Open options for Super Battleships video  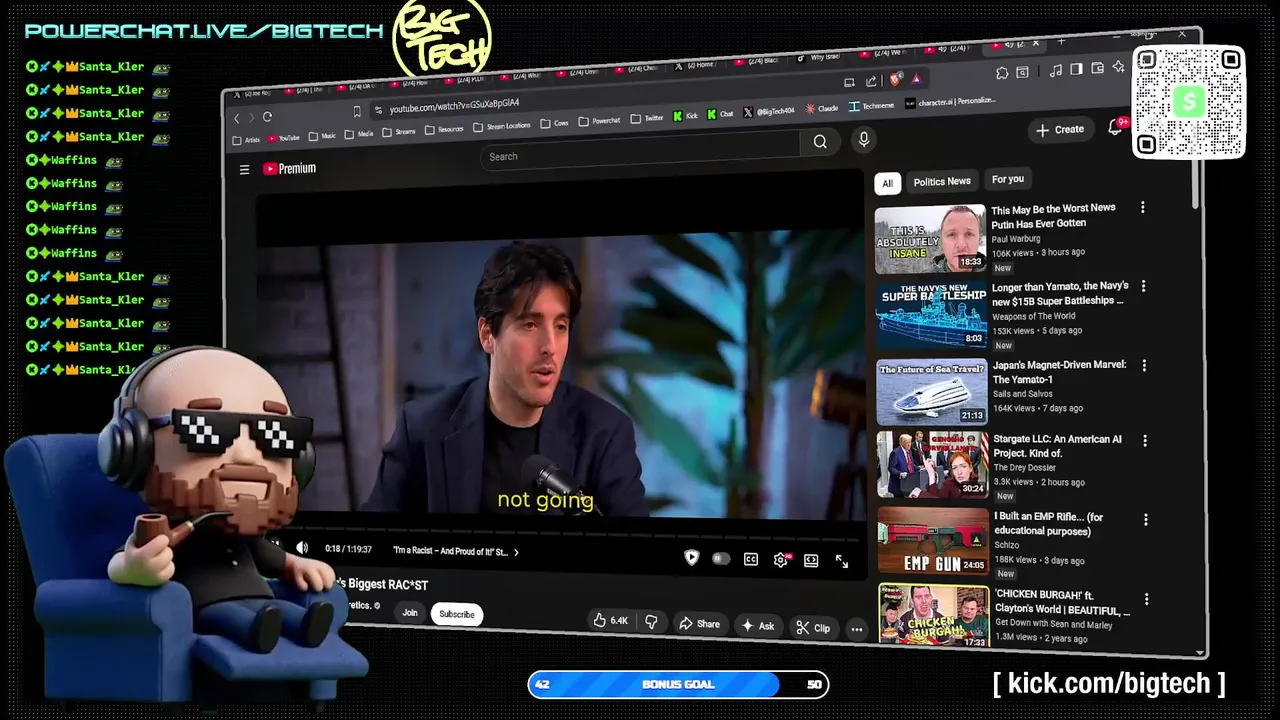point(1144,286)
